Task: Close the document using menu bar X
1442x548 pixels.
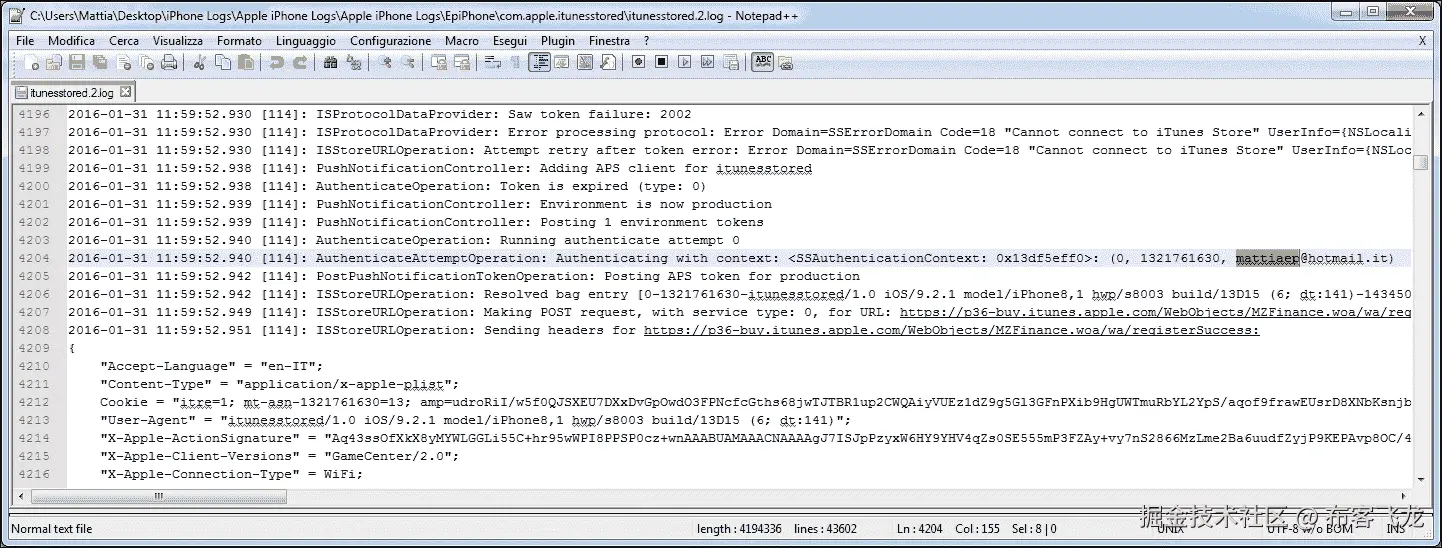Action: [1422, 41]
